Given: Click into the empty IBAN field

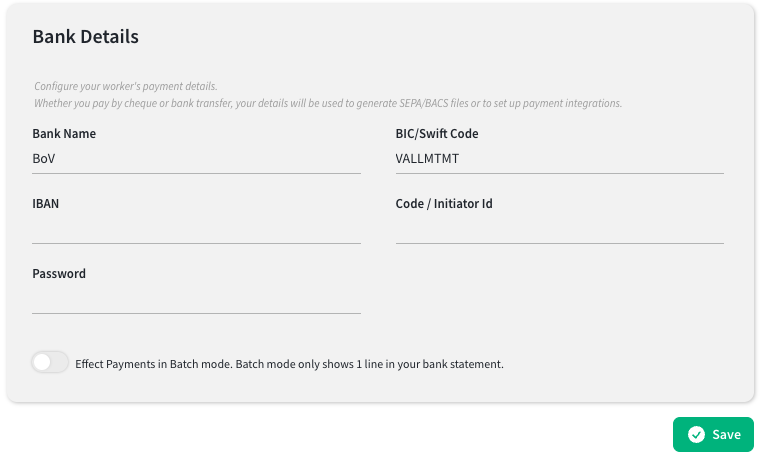Looking at the screenshot, I should 196,229.
